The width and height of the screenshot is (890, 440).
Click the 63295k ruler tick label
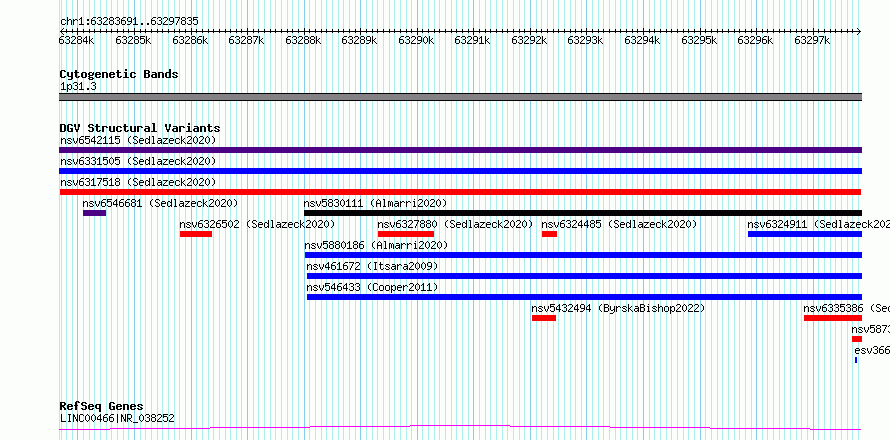(699, 40)
